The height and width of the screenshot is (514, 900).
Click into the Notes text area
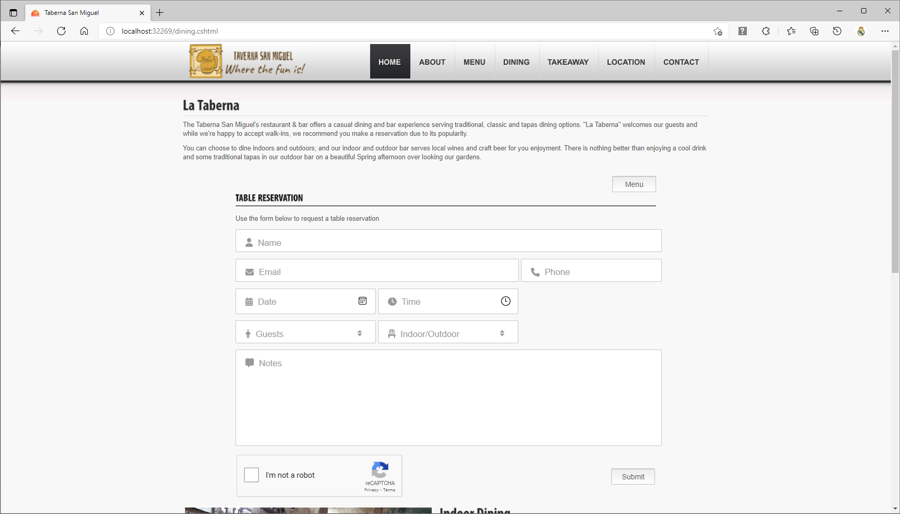tap(448, 398)
